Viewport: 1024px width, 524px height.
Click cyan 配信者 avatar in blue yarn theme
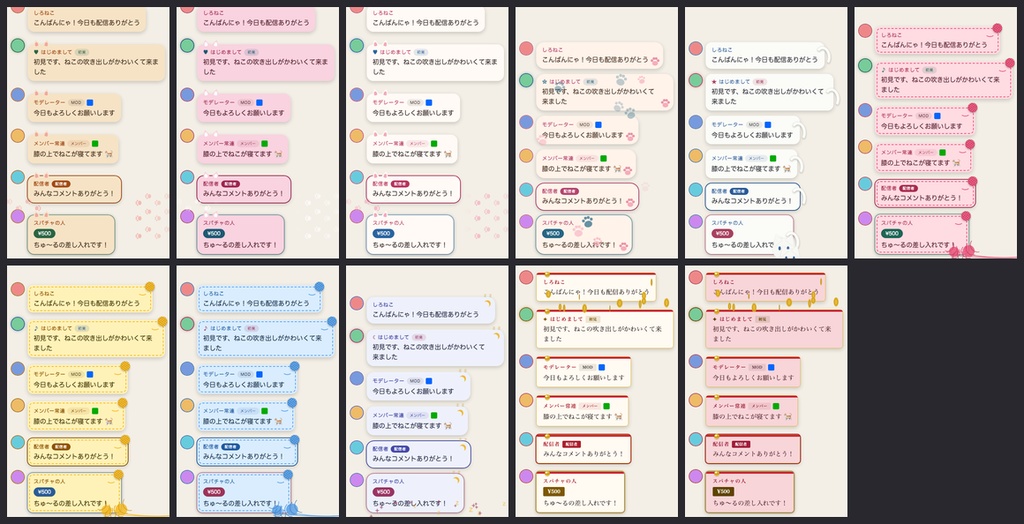(187, 442)
